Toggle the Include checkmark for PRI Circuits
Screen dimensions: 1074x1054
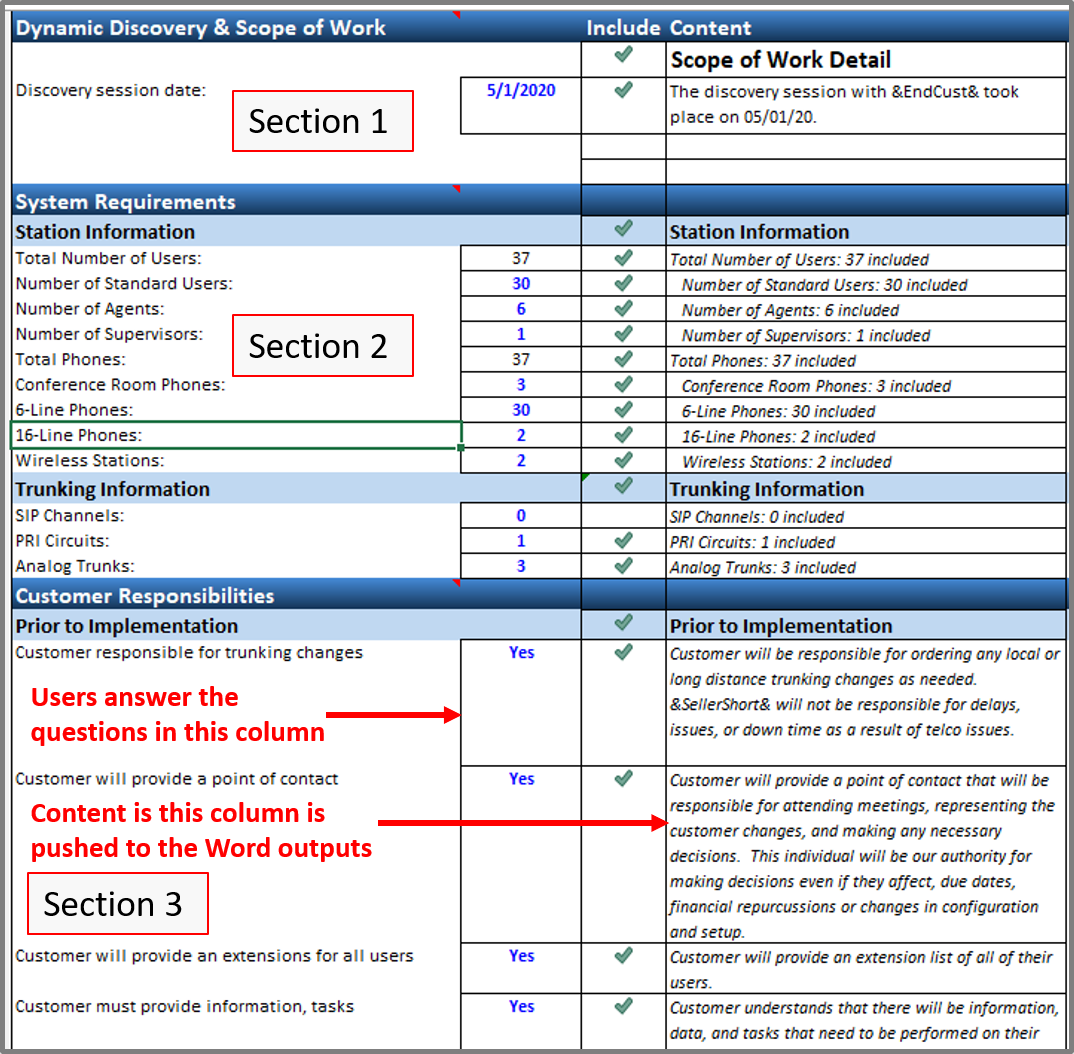[623, 541]
